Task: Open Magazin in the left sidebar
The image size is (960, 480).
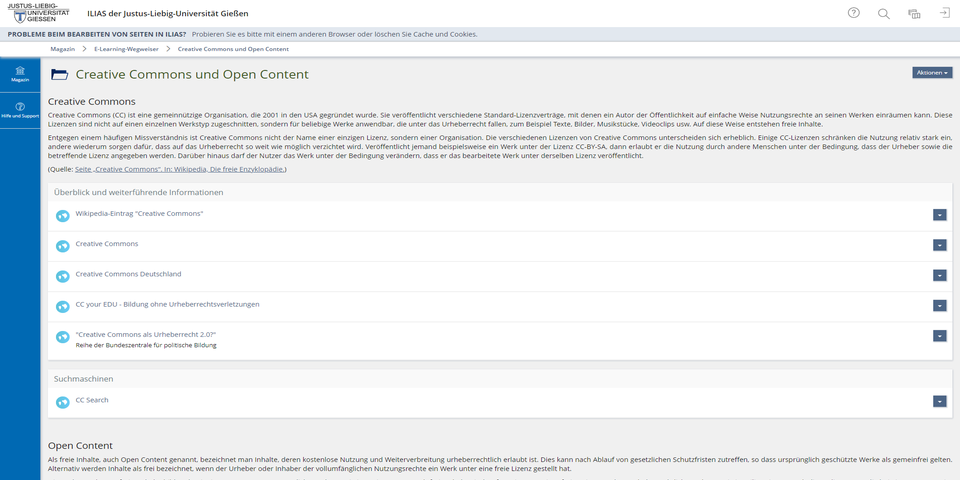Action: point(20,75)
